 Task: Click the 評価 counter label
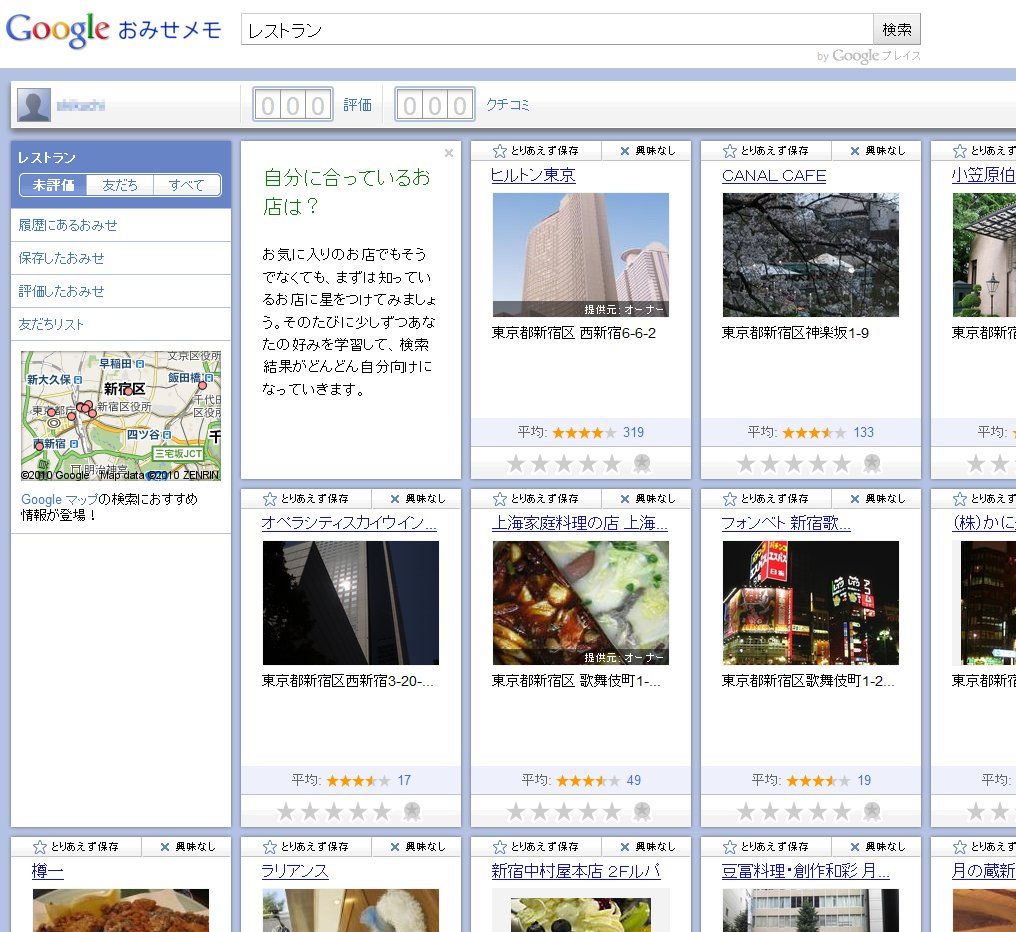358,104
